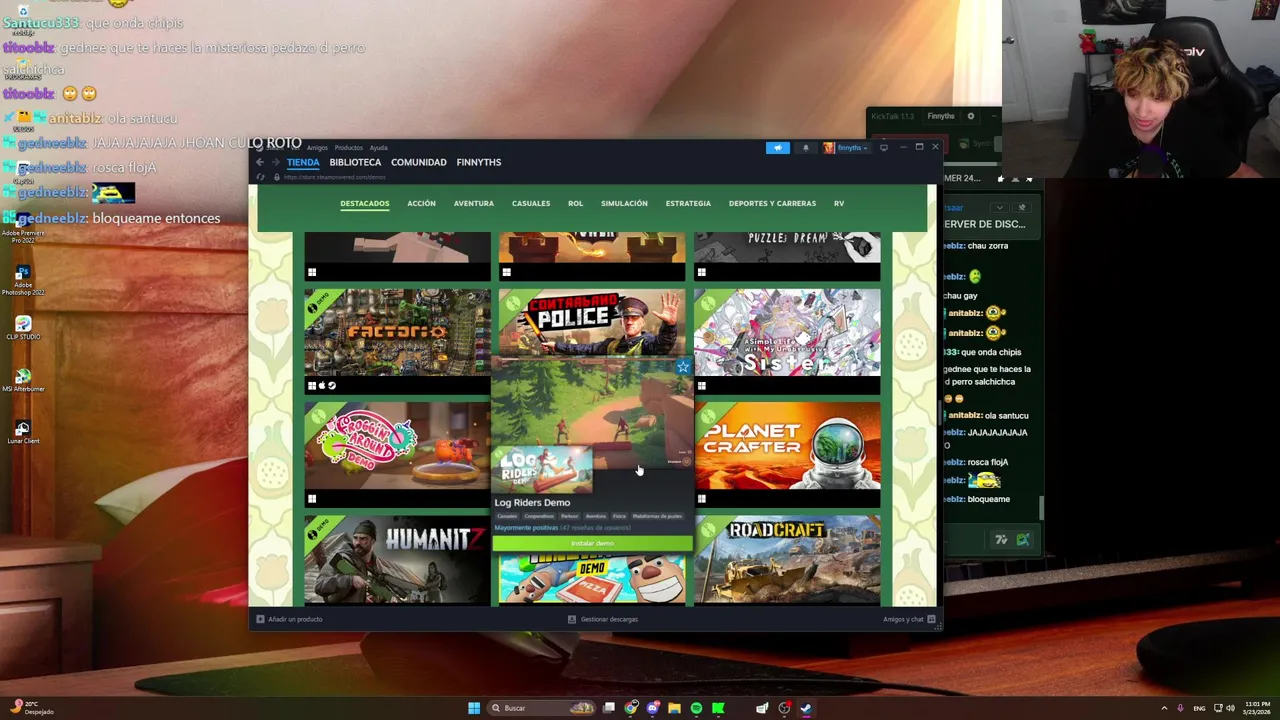Open the Steam announcements megaphone
1280x720 pixels.
click(x=778, y=148)
